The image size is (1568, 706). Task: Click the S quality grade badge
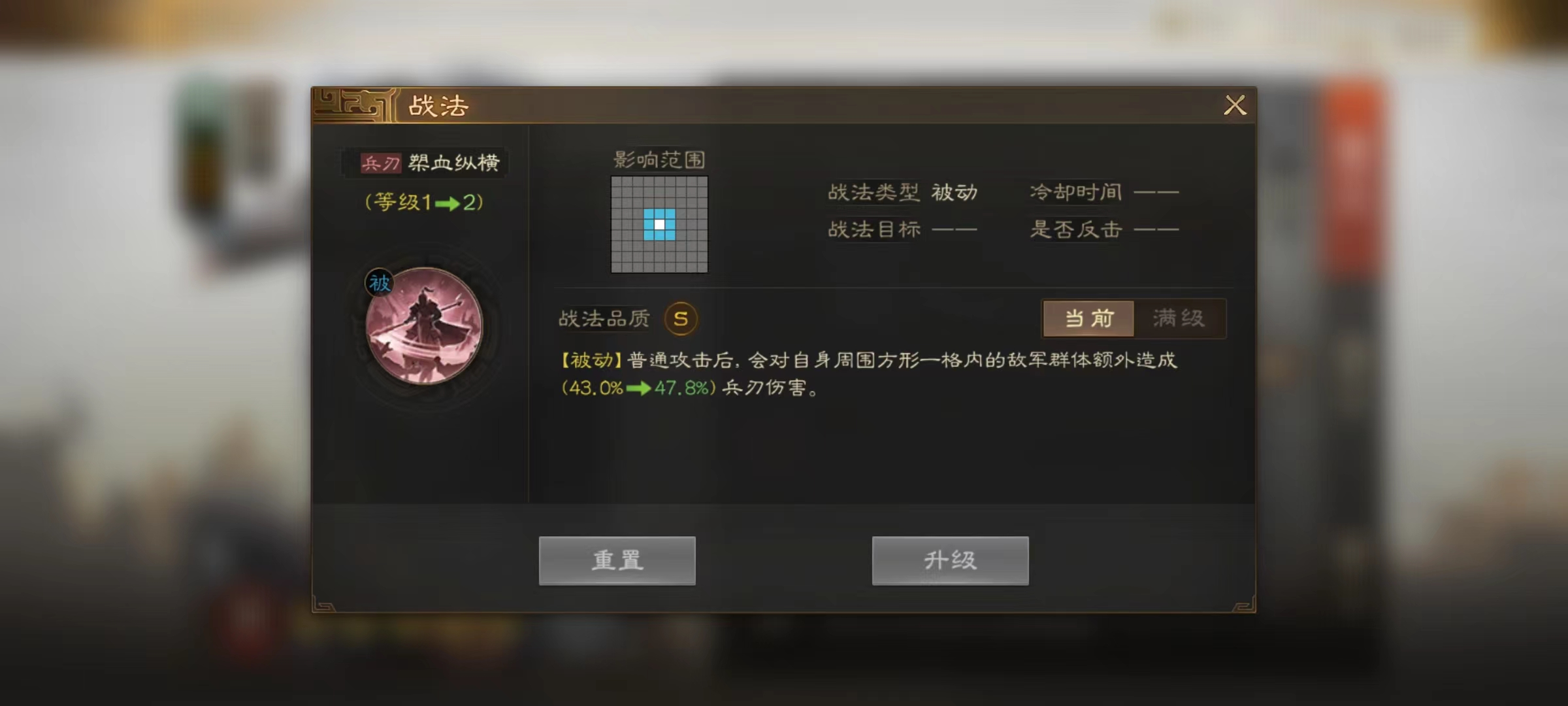click(x=681, y=319)
